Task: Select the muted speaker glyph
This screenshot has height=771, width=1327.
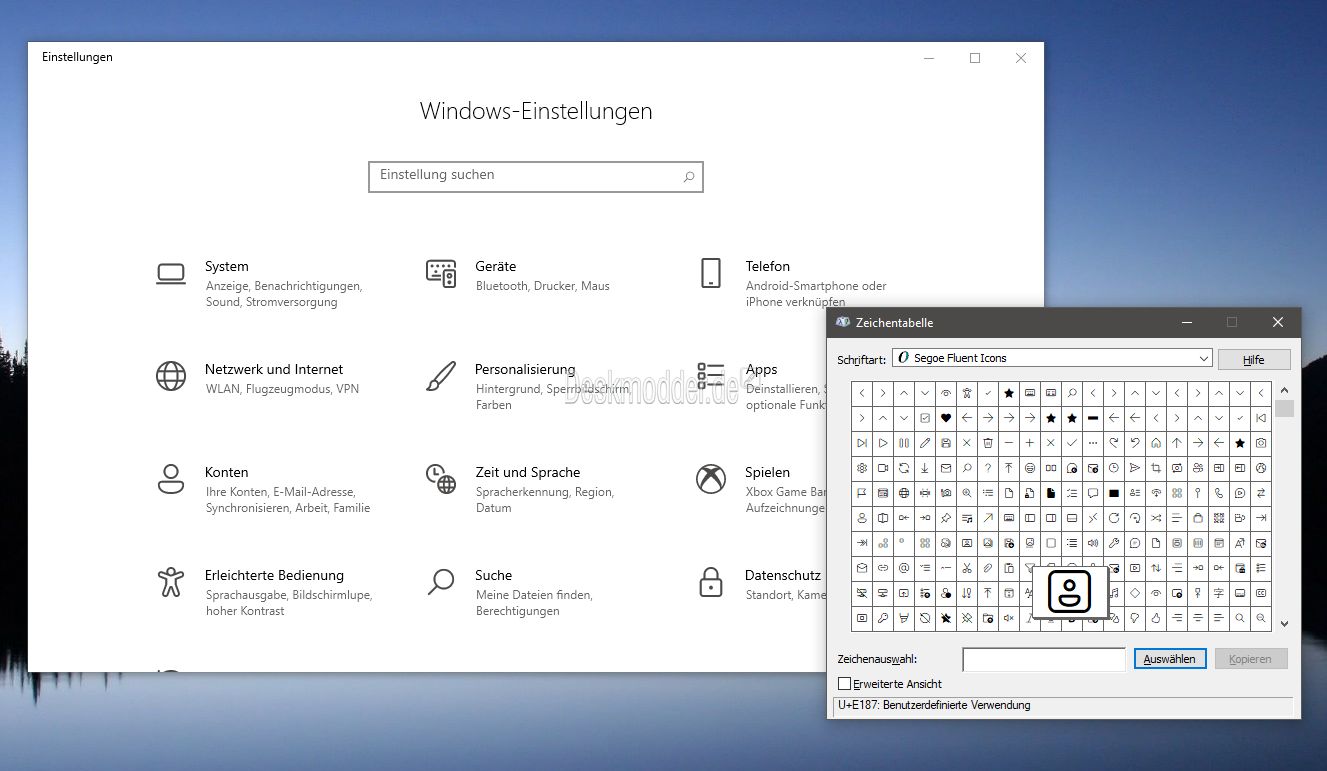Action: [x=1009, y=617]
